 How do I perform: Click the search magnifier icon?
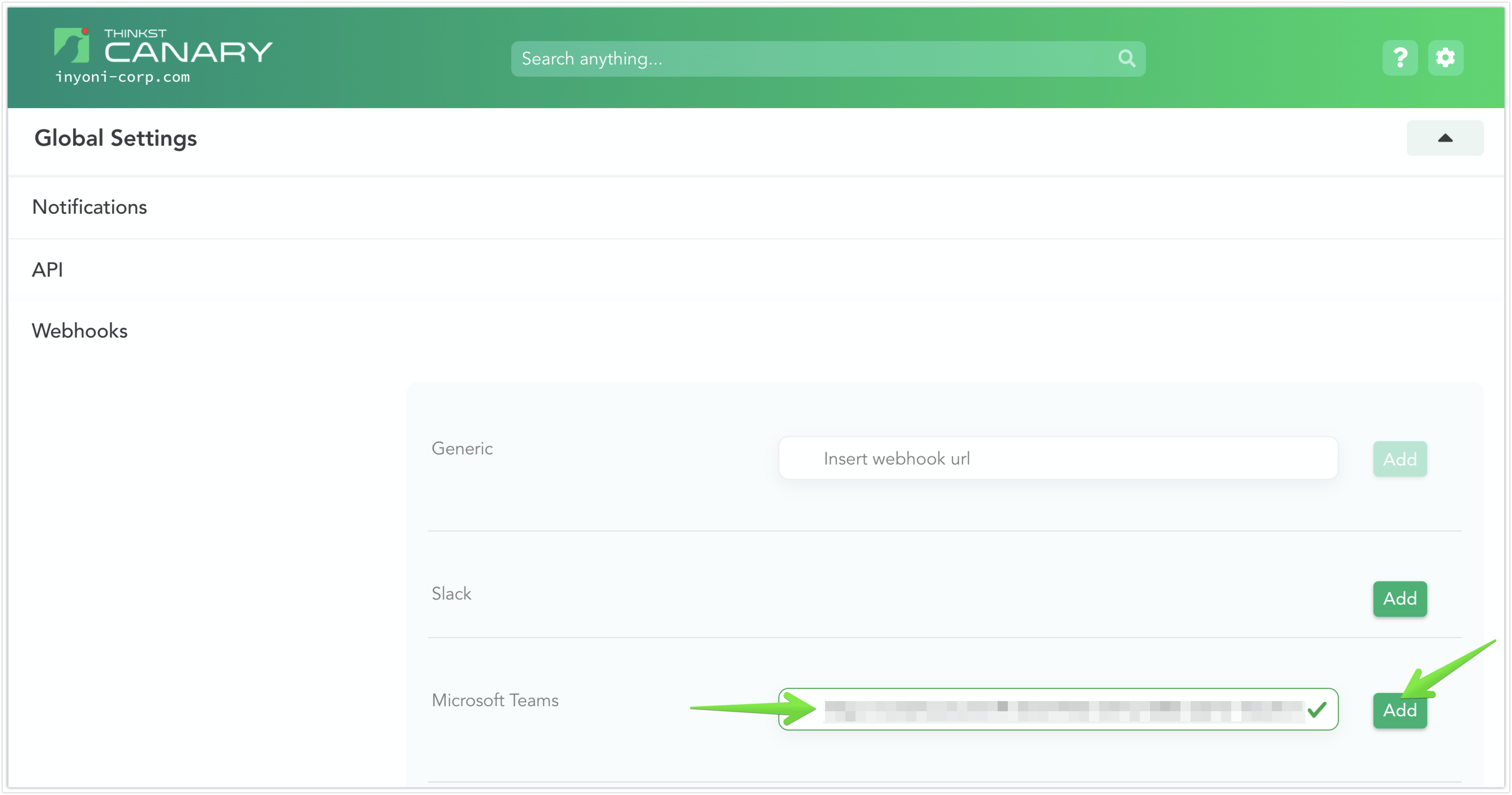click(x=1126, y=59)
